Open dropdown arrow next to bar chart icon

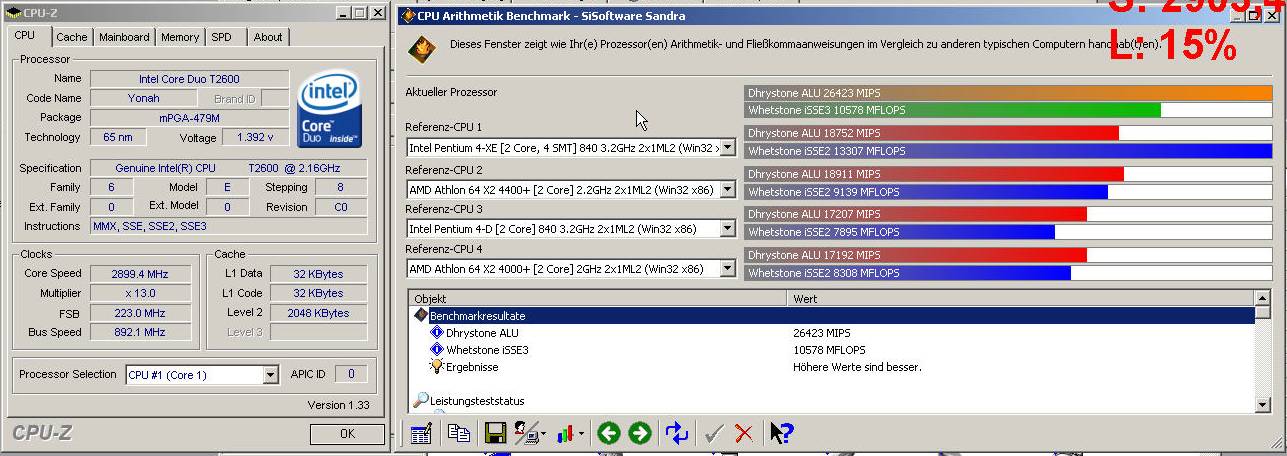pos(581,434)
